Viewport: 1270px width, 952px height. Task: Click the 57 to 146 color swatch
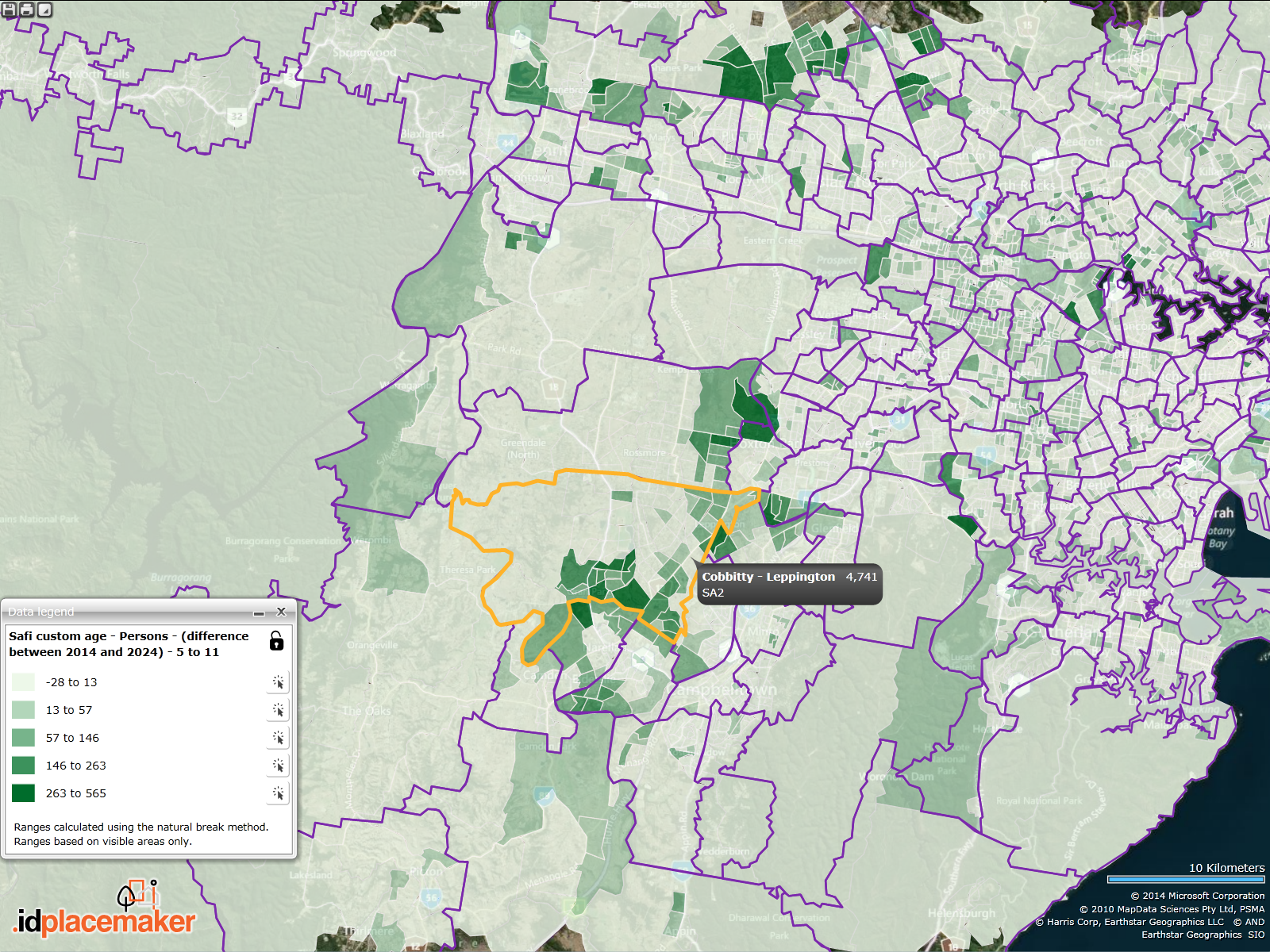[23, 738]
